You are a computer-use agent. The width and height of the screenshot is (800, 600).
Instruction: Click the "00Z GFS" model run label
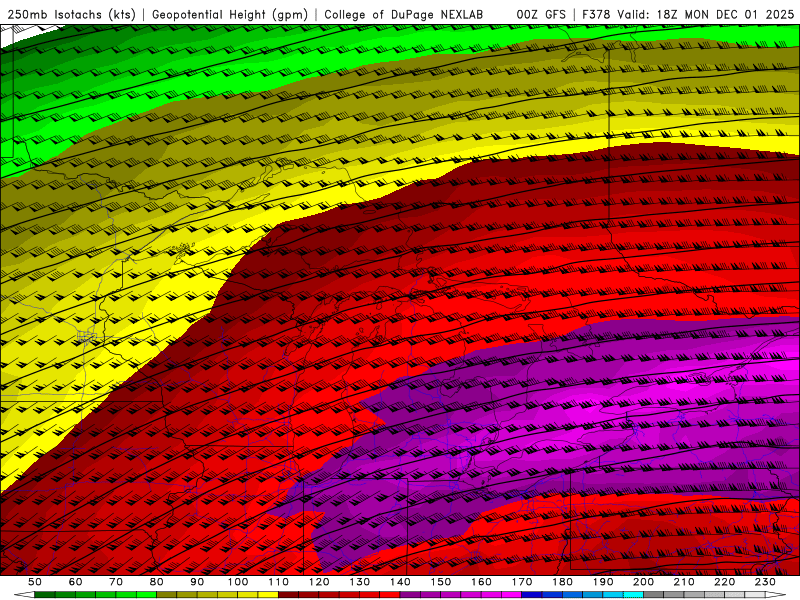tap(541, 15)
